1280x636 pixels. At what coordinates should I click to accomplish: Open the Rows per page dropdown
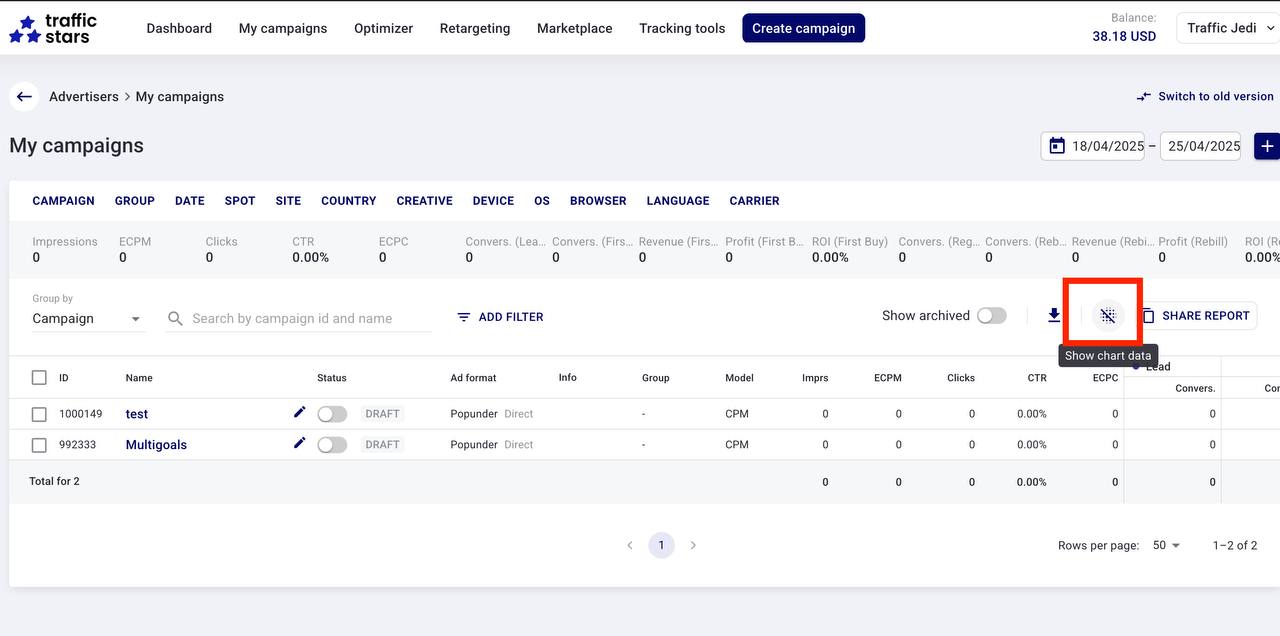tap(1166, 545)
